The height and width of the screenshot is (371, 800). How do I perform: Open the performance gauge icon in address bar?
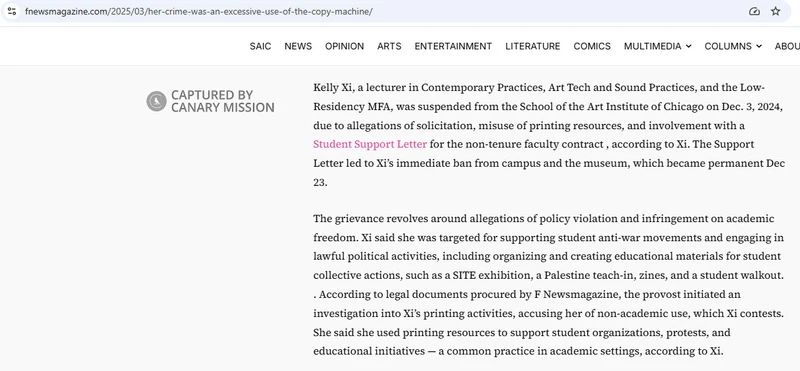pos(754,11)
